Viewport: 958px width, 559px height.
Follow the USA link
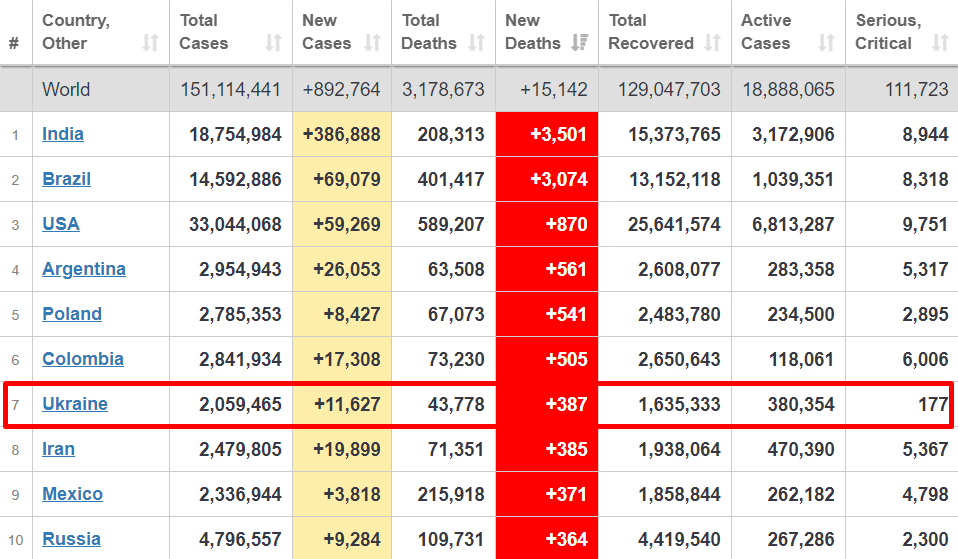click(60, 224)
